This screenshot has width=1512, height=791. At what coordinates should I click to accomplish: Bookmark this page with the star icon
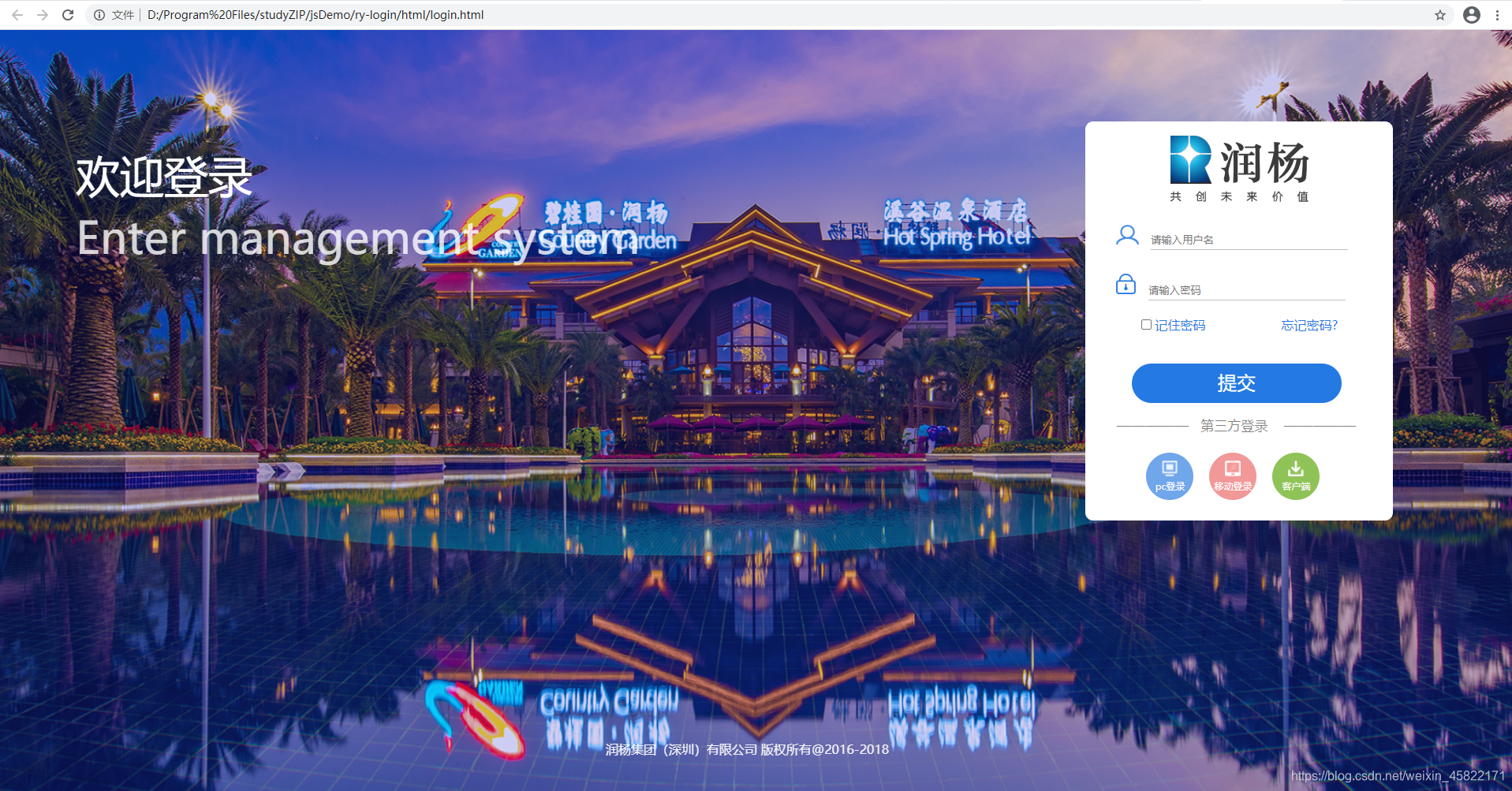coord(1440,15)
